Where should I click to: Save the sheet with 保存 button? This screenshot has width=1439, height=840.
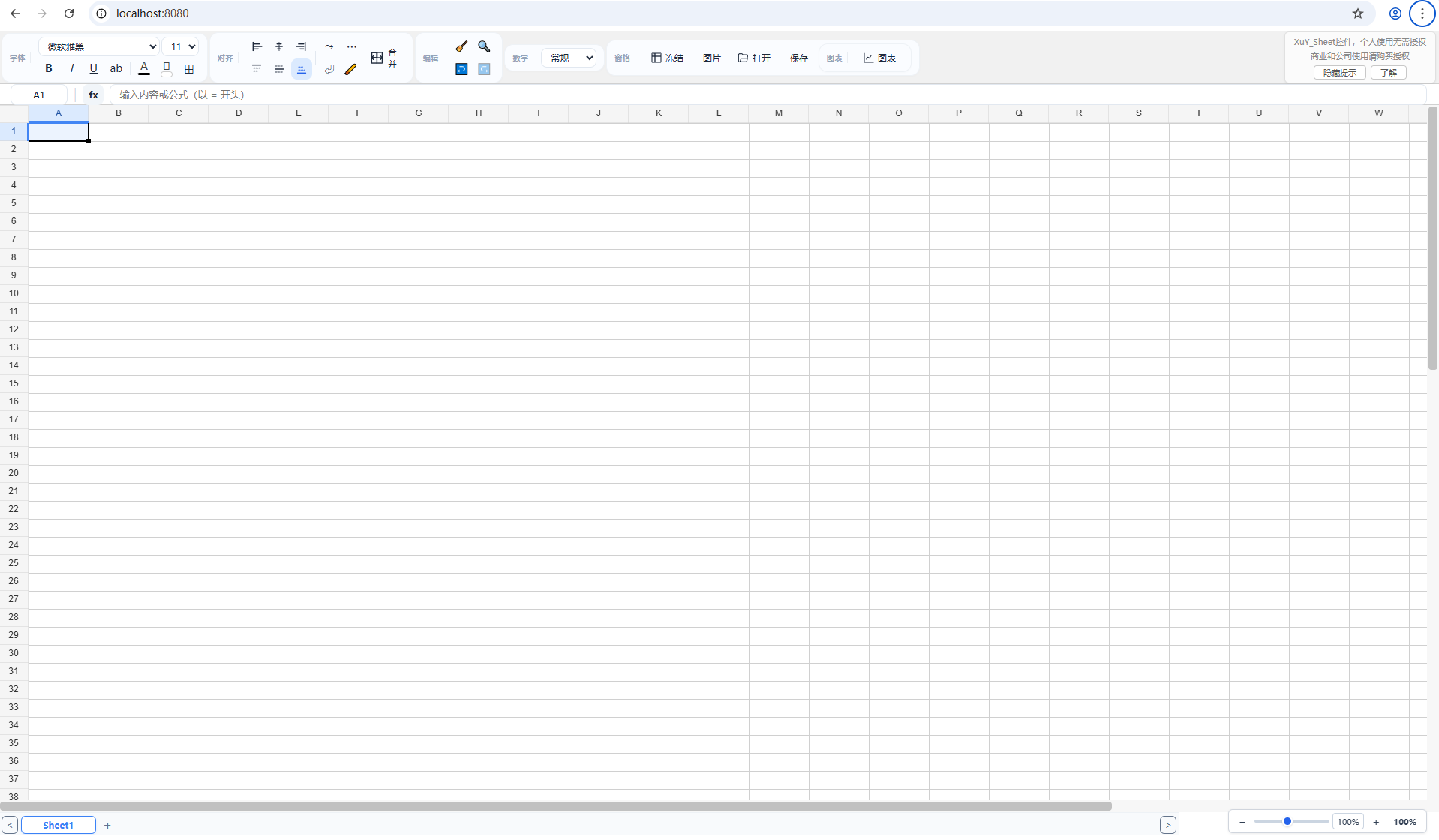click(x=798, y=58)
